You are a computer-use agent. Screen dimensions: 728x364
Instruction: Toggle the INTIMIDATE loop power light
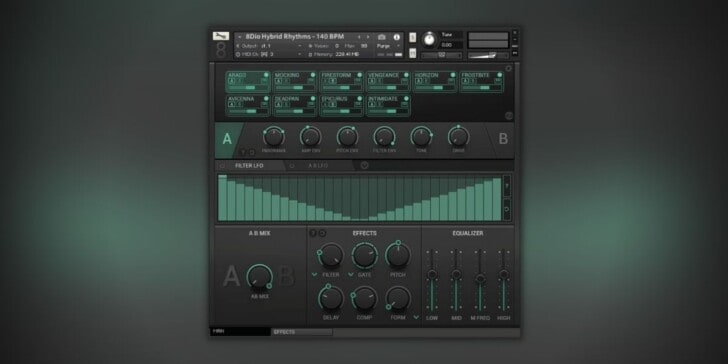(406, 98)
